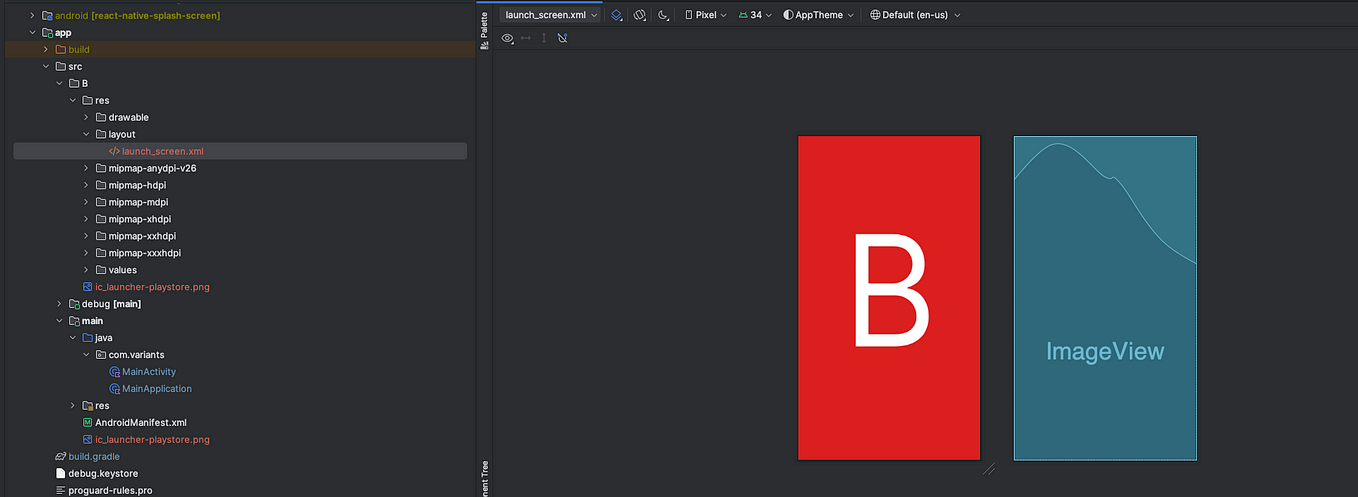Click the Night Mode moon icon
Viewport: 1358px width, 497px height.
[663, 15]
